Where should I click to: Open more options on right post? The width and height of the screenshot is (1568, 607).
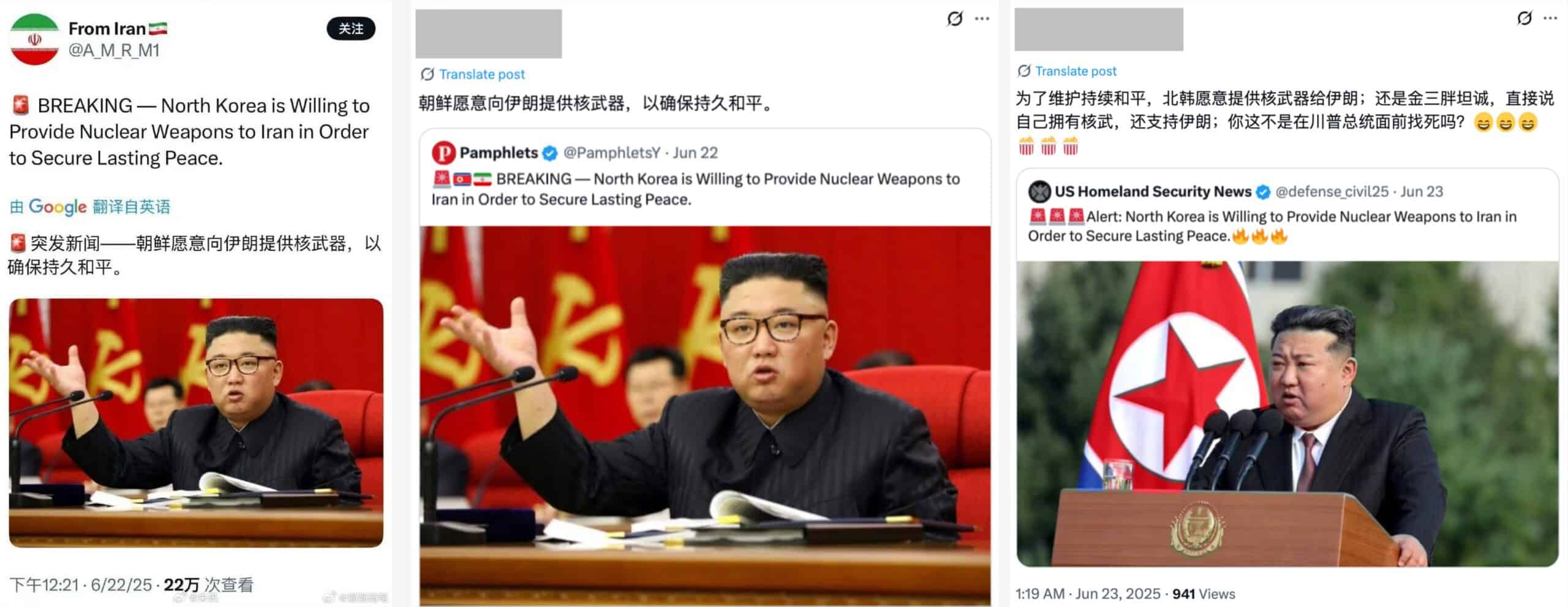click(1550, 18)
